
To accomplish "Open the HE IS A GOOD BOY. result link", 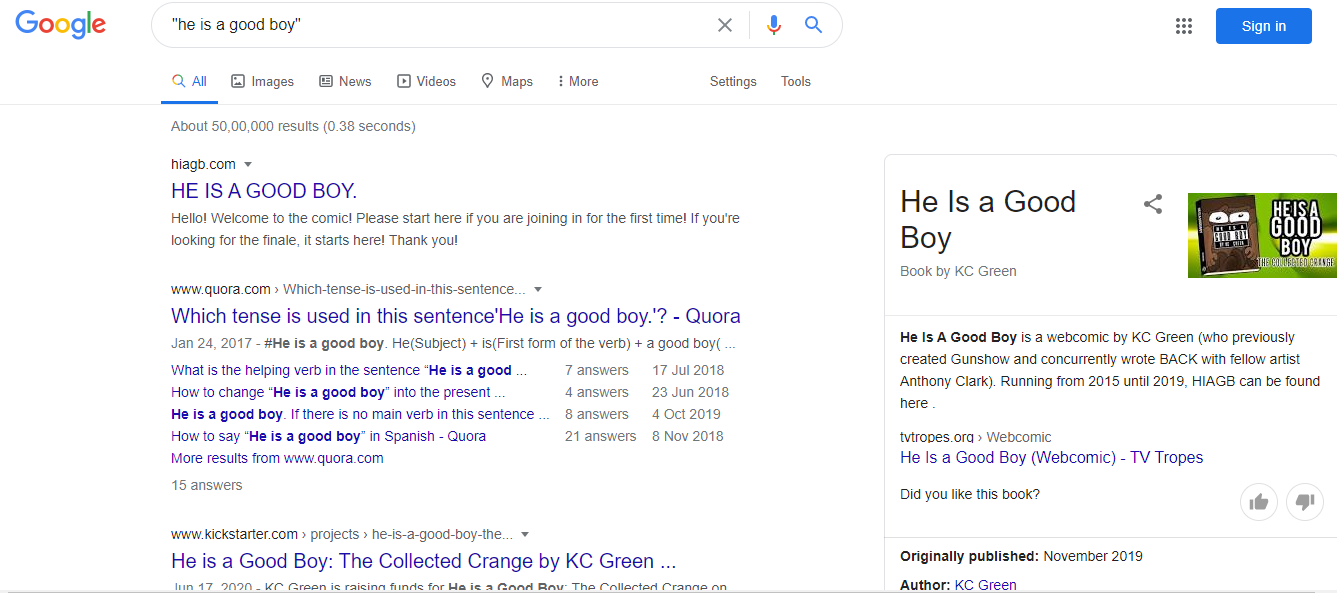I will (x=264, y=191).
